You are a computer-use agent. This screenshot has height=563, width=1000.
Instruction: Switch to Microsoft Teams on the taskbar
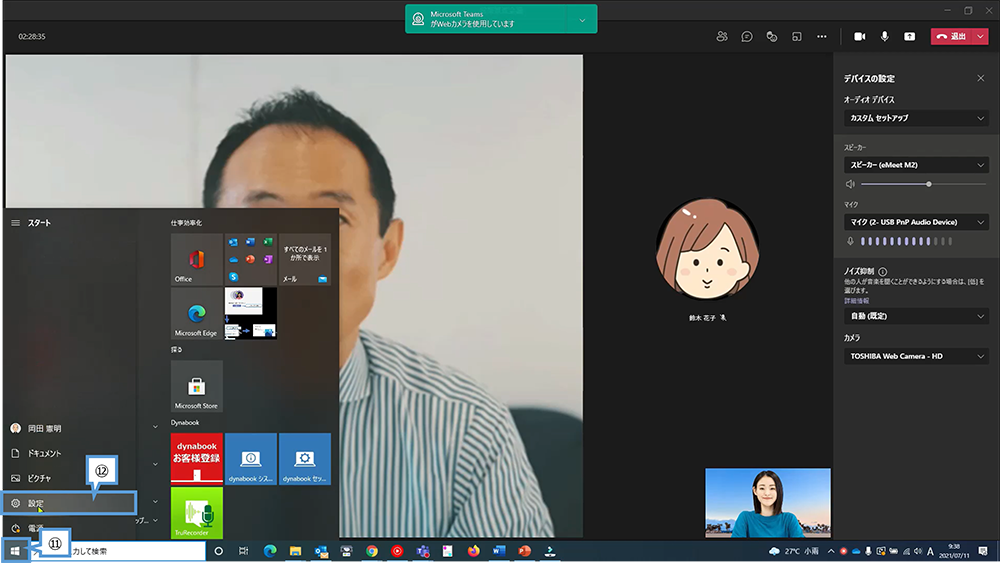(x=423, y=551)
